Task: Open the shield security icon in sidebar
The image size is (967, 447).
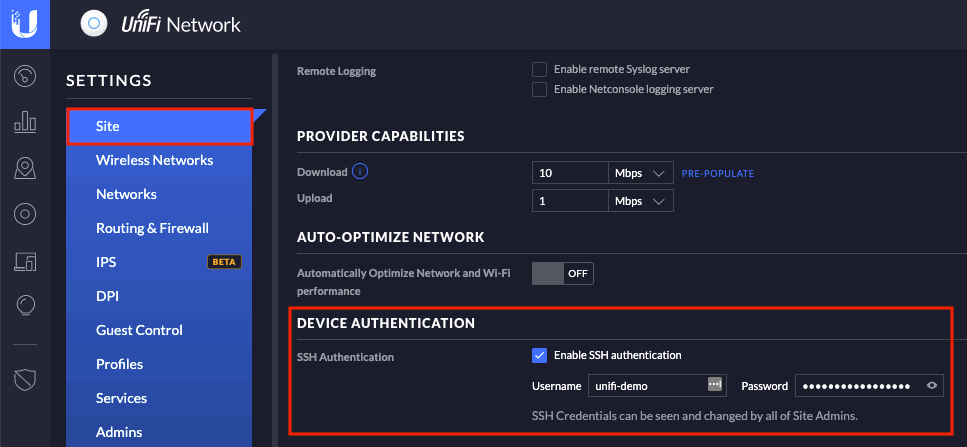Action: point(25,379)
